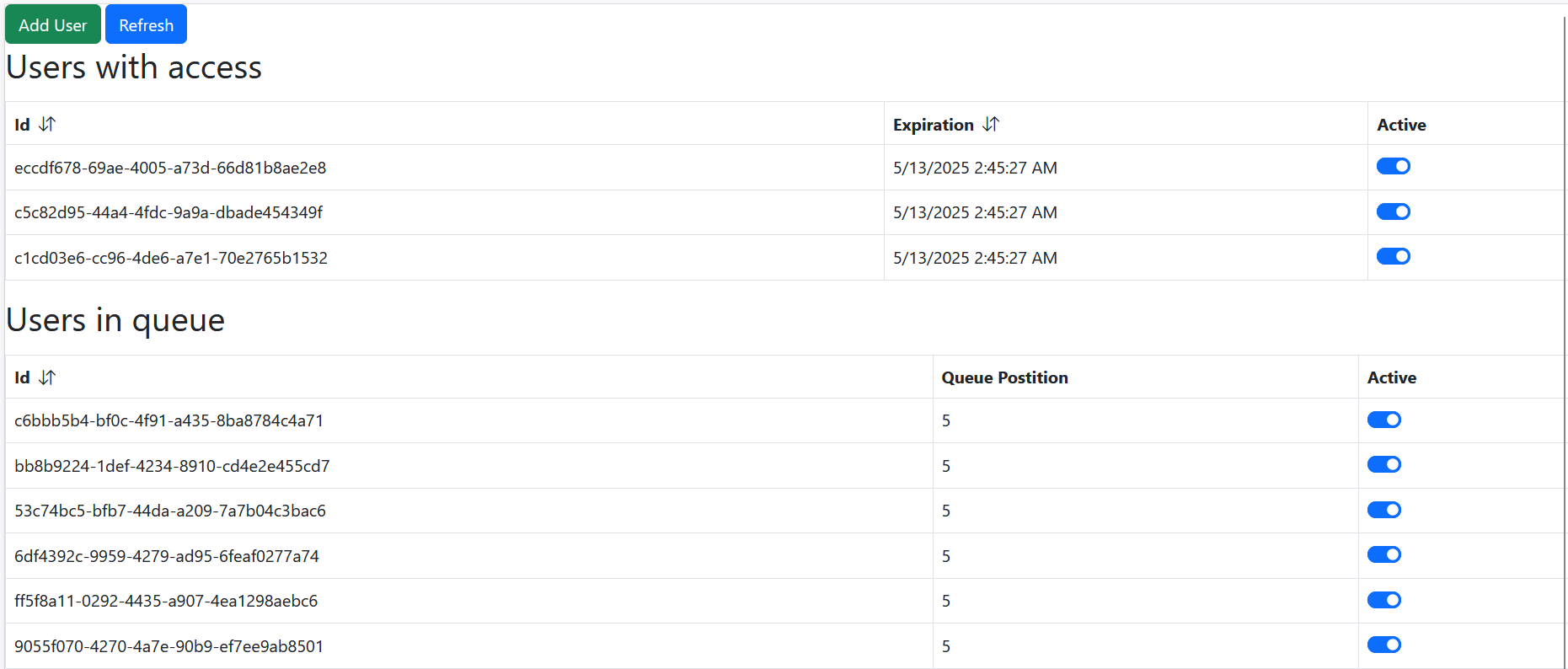The image size is (1568, 669).
Task: Click the green Add User button
Action: (x=53, y=24)
